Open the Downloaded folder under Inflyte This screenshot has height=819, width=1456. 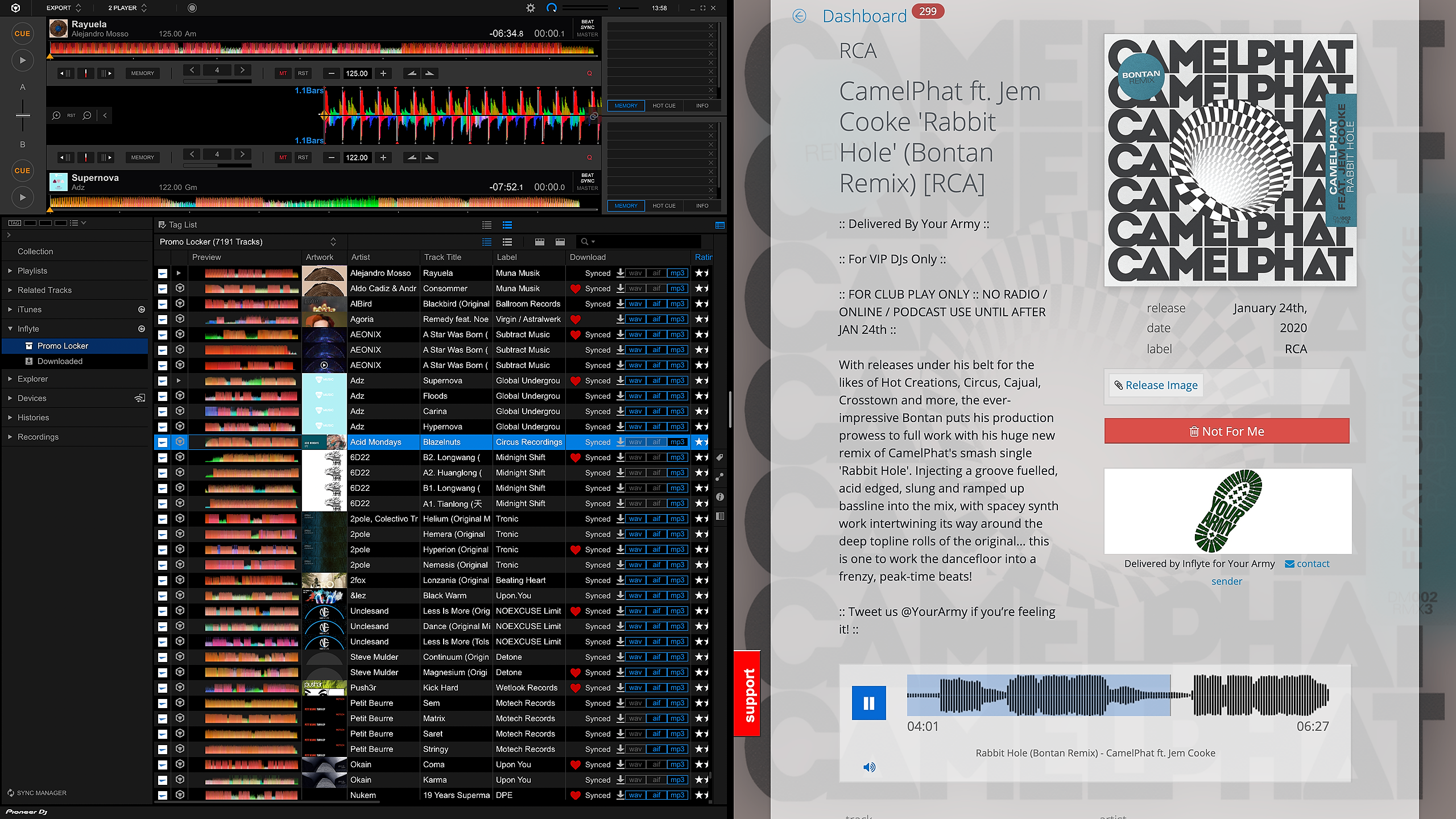(x=60, y=361)
